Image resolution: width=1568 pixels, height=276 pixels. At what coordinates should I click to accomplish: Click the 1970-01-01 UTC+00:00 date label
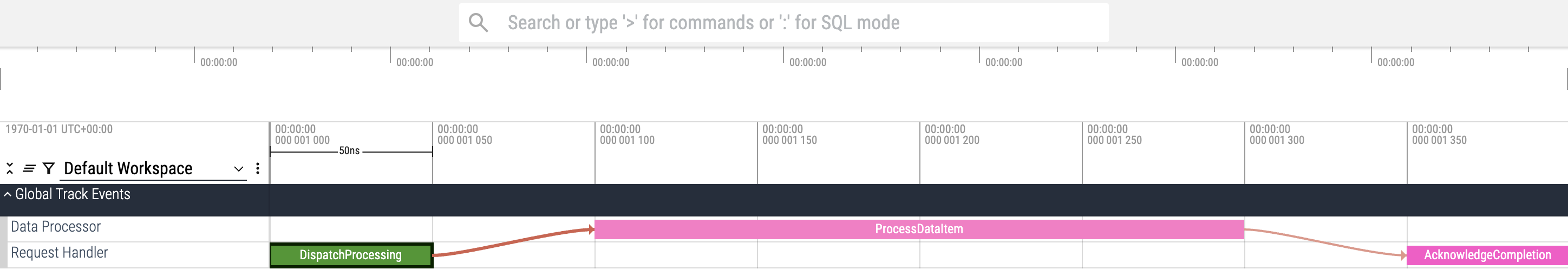click(59, 129)
